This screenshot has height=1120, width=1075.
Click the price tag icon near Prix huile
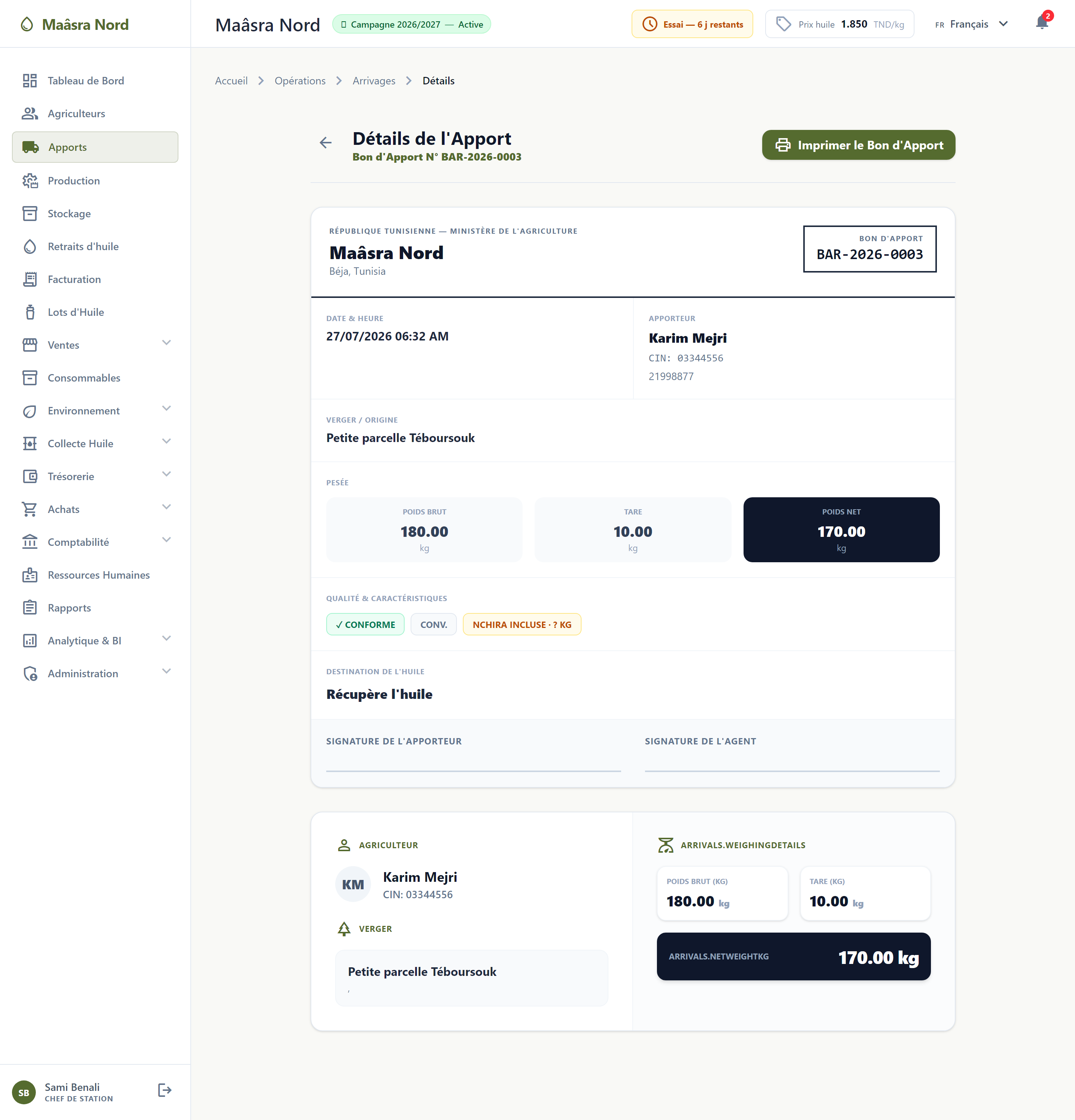coord(784,24)
